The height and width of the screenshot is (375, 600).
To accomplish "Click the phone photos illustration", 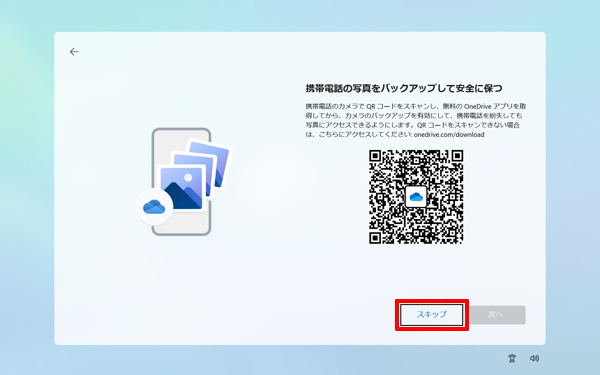I will tap(184, 182).
